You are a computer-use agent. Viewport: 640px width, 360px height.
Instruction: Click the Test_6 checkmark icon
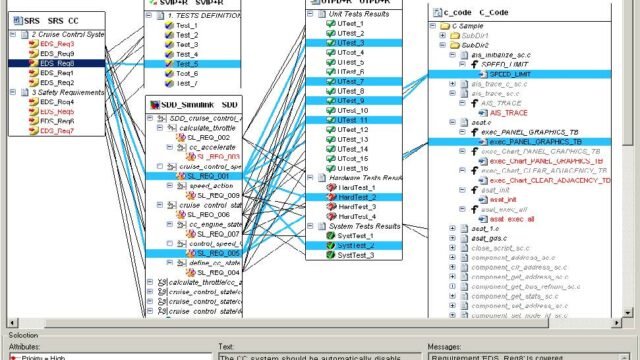click(x=169, y=73)
